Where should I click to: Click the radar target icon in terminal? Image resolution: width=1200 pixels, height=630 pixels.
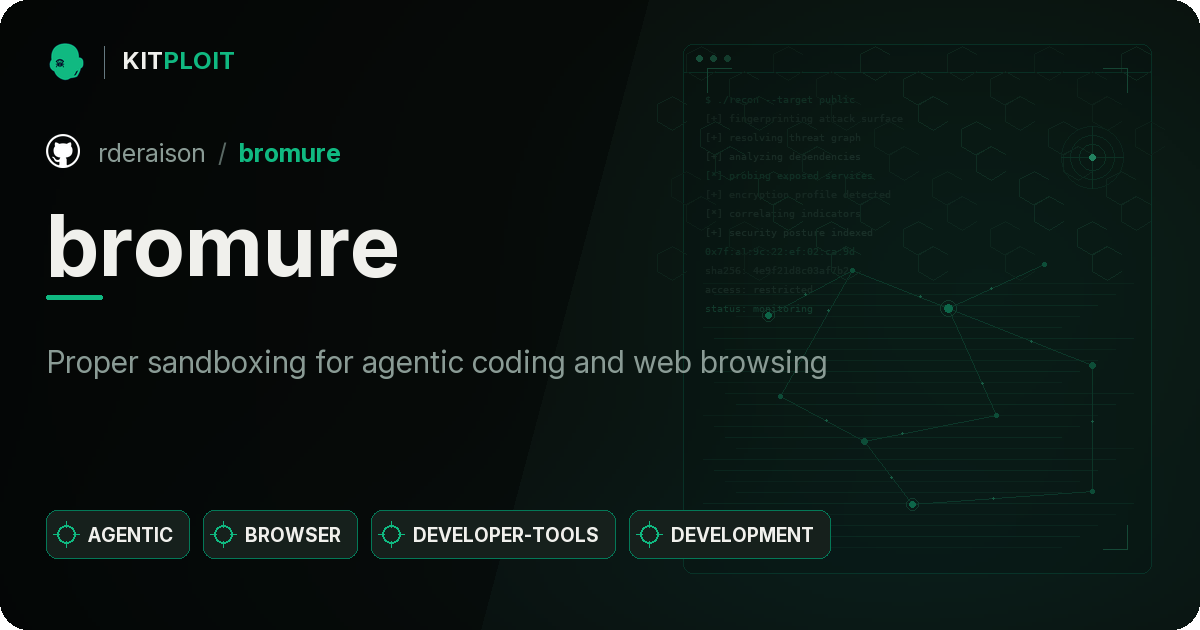coord(1092,157)
